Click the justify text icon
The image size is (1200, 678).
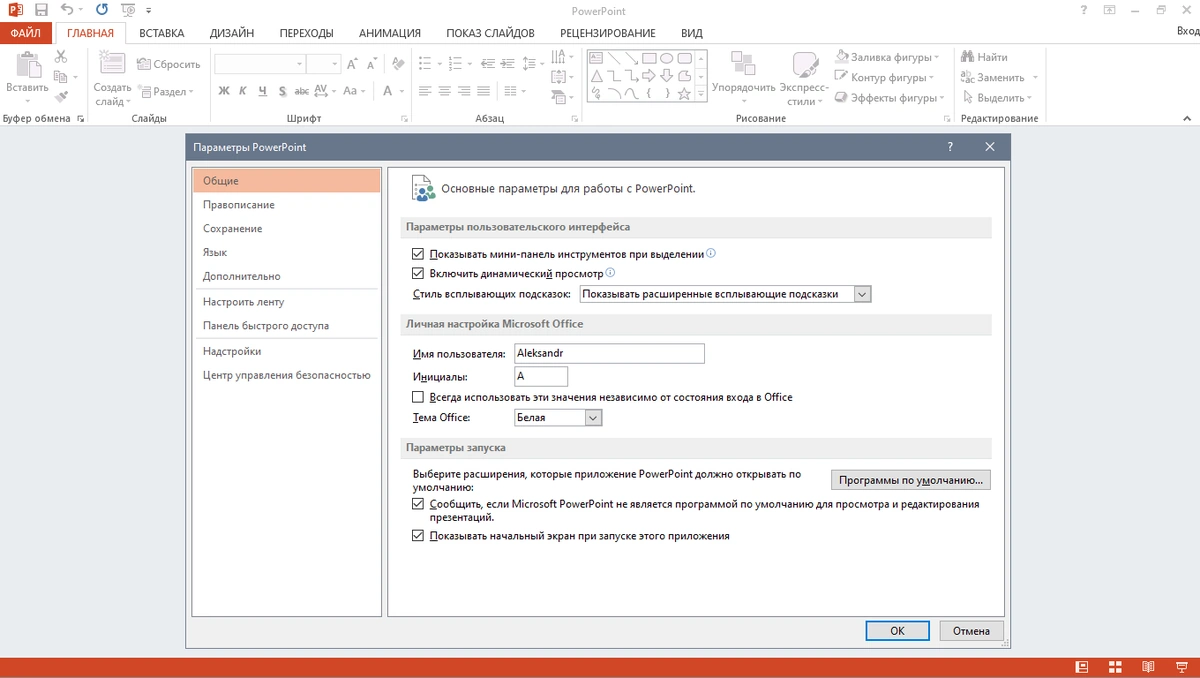point(484,91)
